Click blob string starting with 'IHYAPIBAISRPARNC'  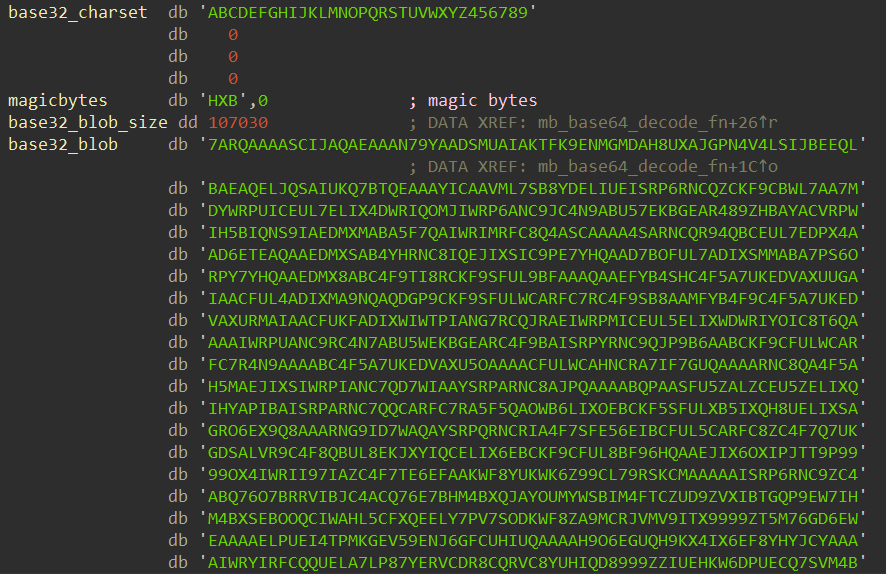pyautogui.click(x=533, y=409)
